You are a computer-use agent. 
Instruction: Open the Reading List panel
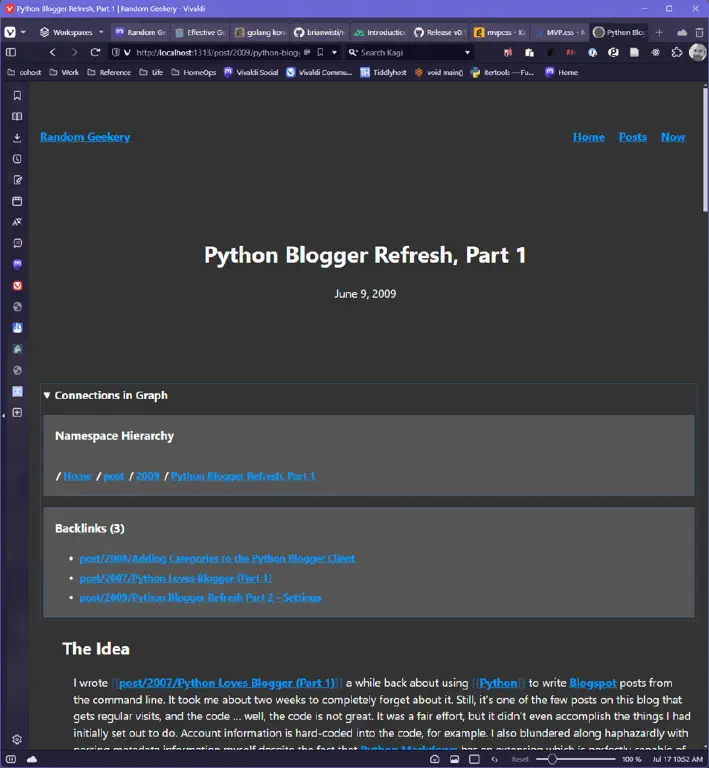(17, 117)
